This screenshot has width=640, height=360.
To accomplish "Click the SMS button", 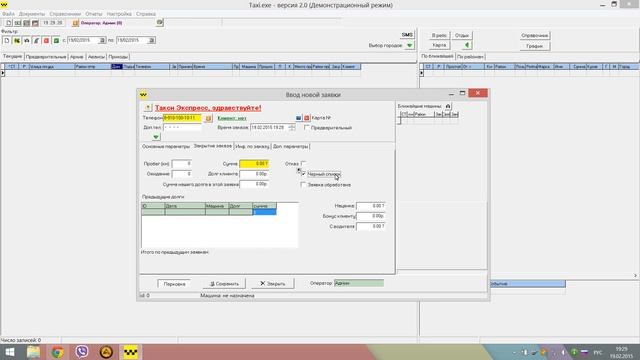I will pos(407,35).
